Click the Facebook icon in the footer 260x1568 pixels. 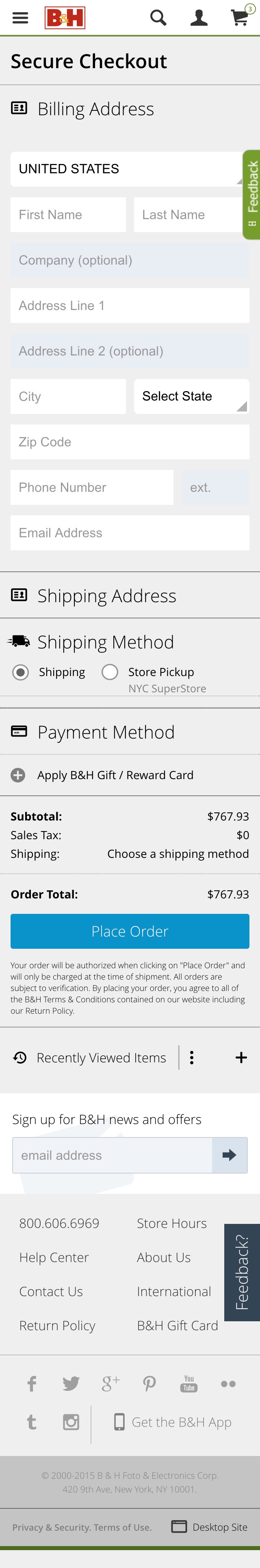coord(31,1384)
